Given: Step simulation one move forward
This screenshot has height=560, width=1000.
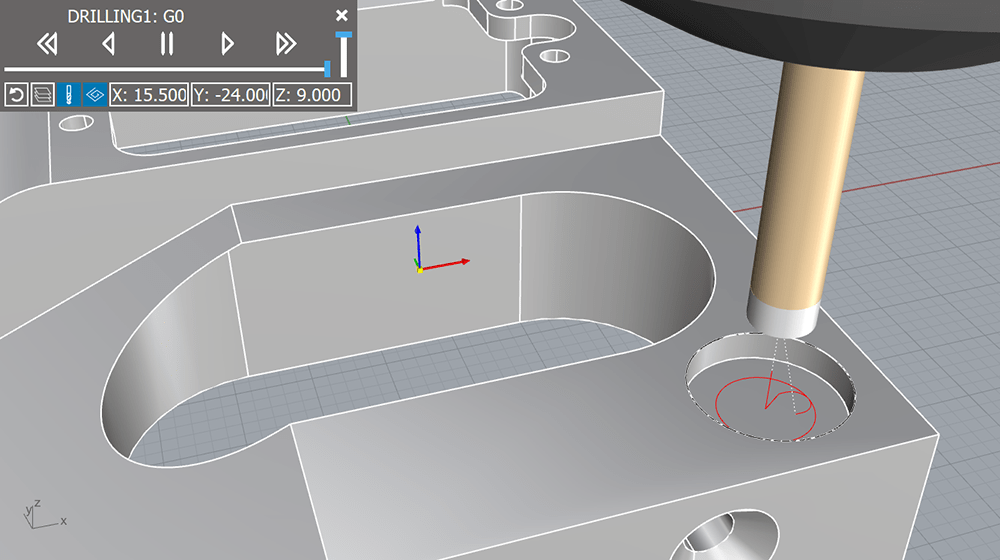Looking at the screenshot, I should point(227,44).
